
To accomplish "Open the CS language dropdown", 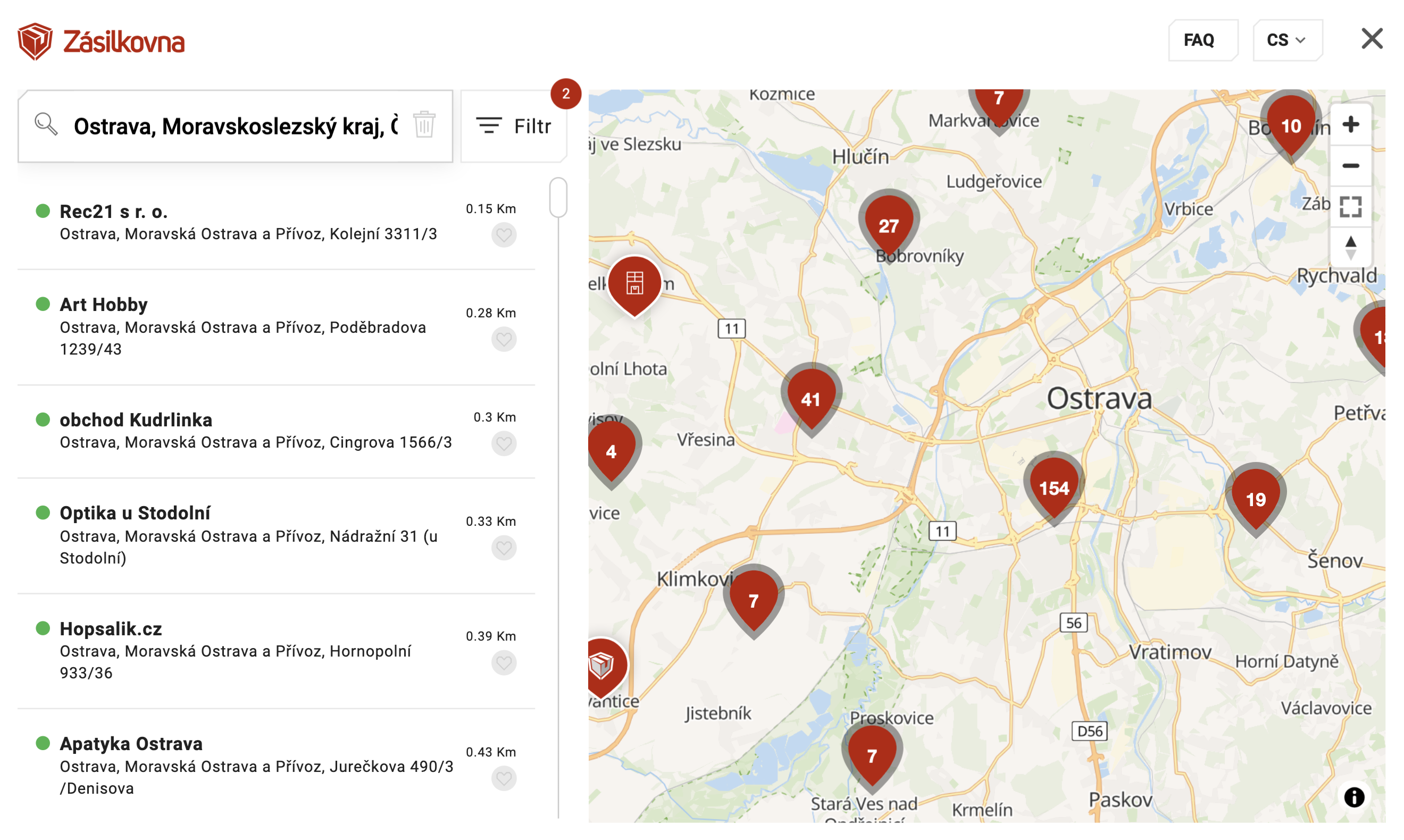I will pos(1287,40).
